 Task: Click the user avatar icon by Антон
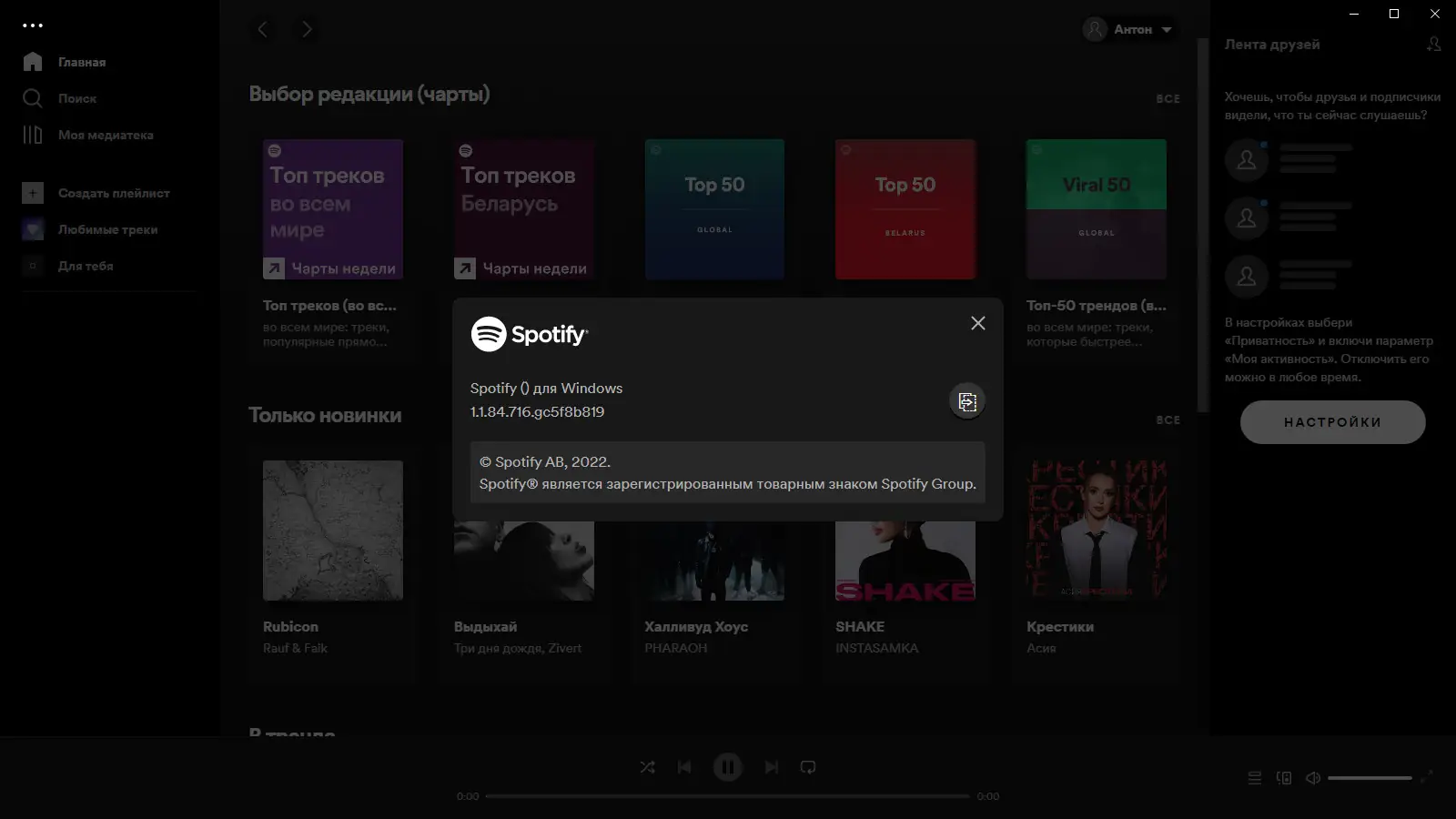coord(1095,29)
